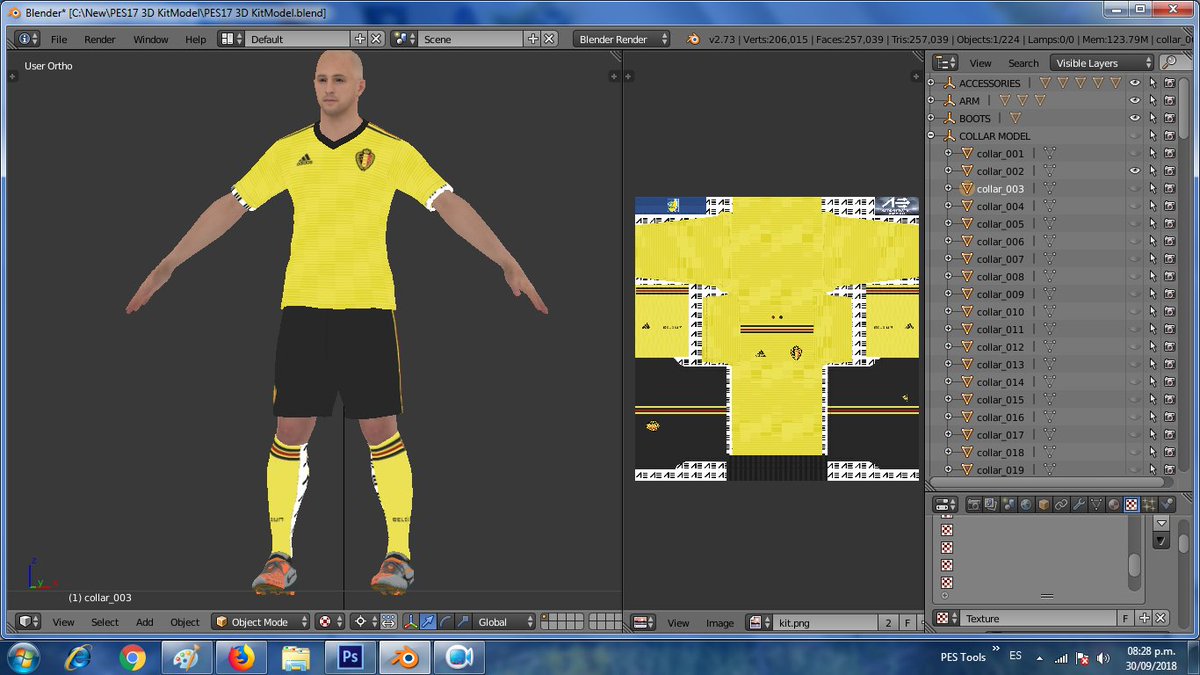
Task: Toggle visibility eye for collar_002
Action: tap(1135, 171)
